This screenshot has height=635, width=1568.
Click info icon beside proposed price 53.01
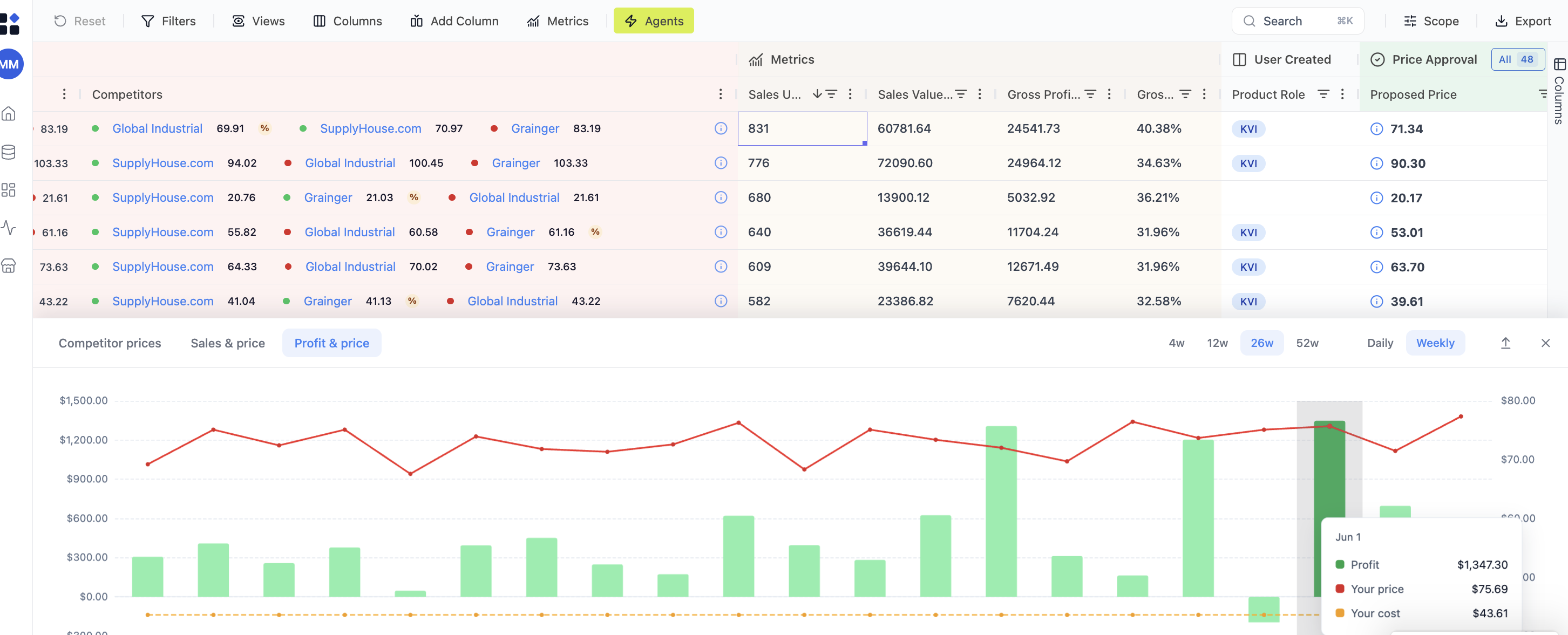click(x=1377, y=233)
